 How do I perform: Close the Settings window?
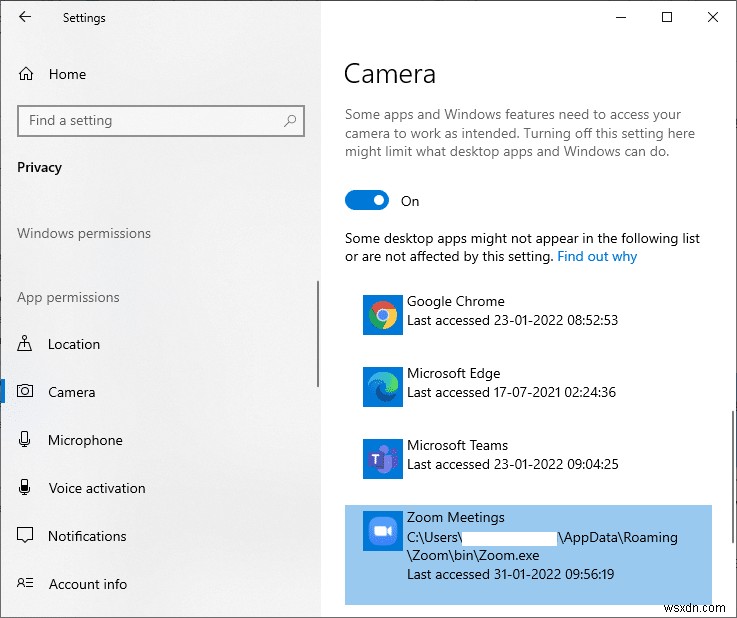(713, 17)
